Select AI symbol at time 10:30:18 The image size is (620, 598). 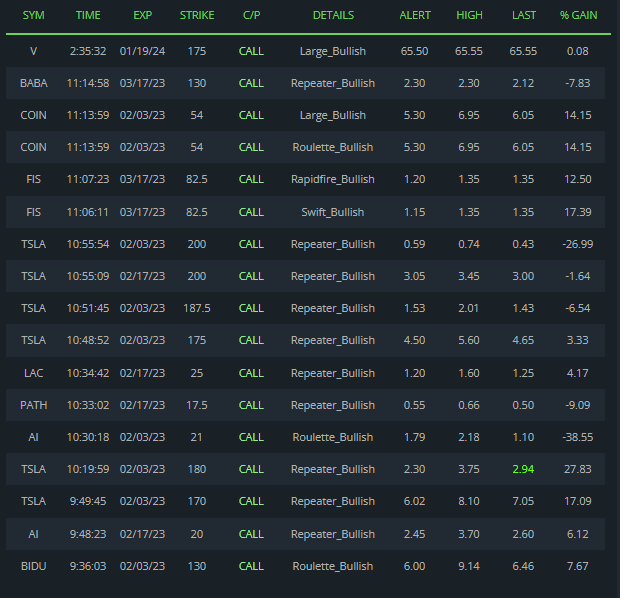(33, 437)
